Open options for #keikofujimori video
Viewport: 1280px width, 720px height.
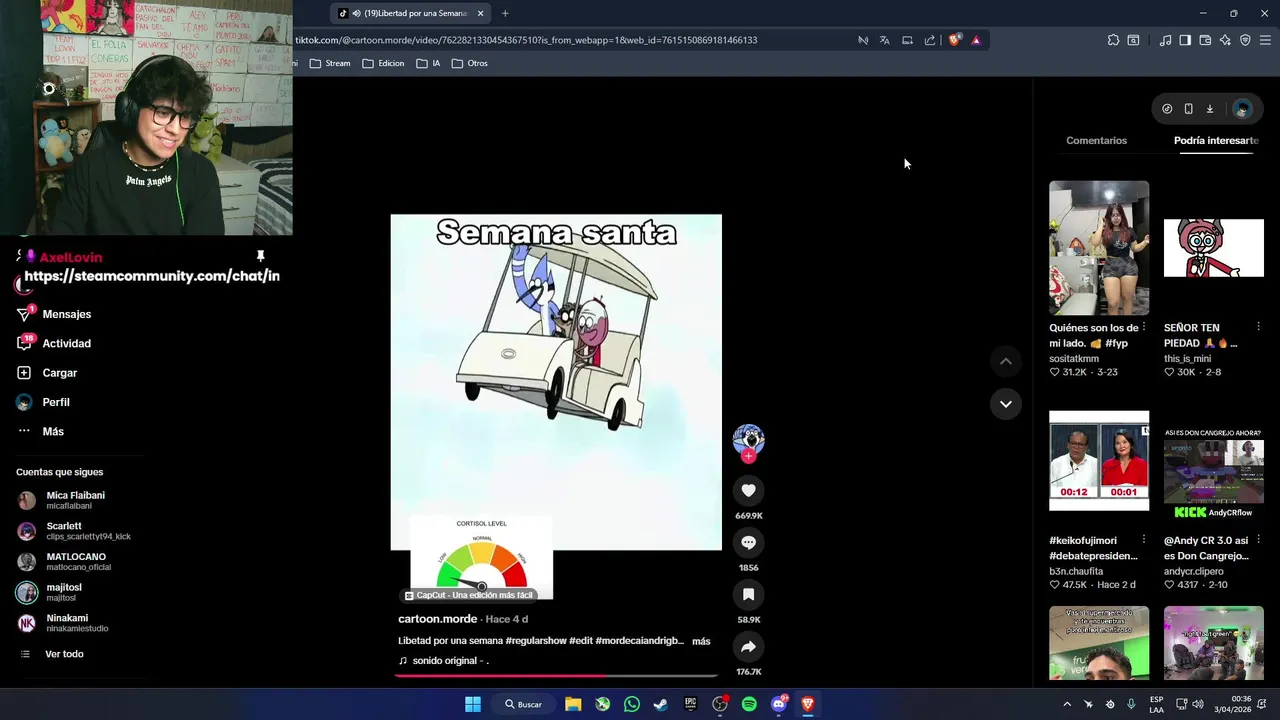(1144, 540)
